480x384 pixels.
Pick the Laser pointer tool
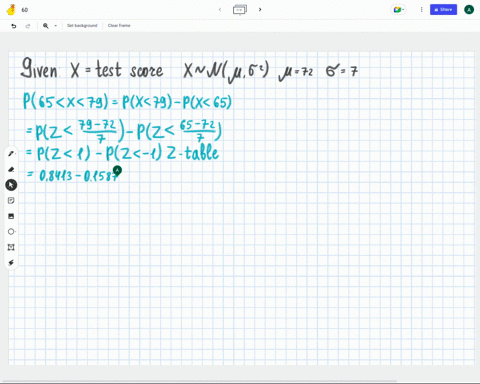click(11, 263)
